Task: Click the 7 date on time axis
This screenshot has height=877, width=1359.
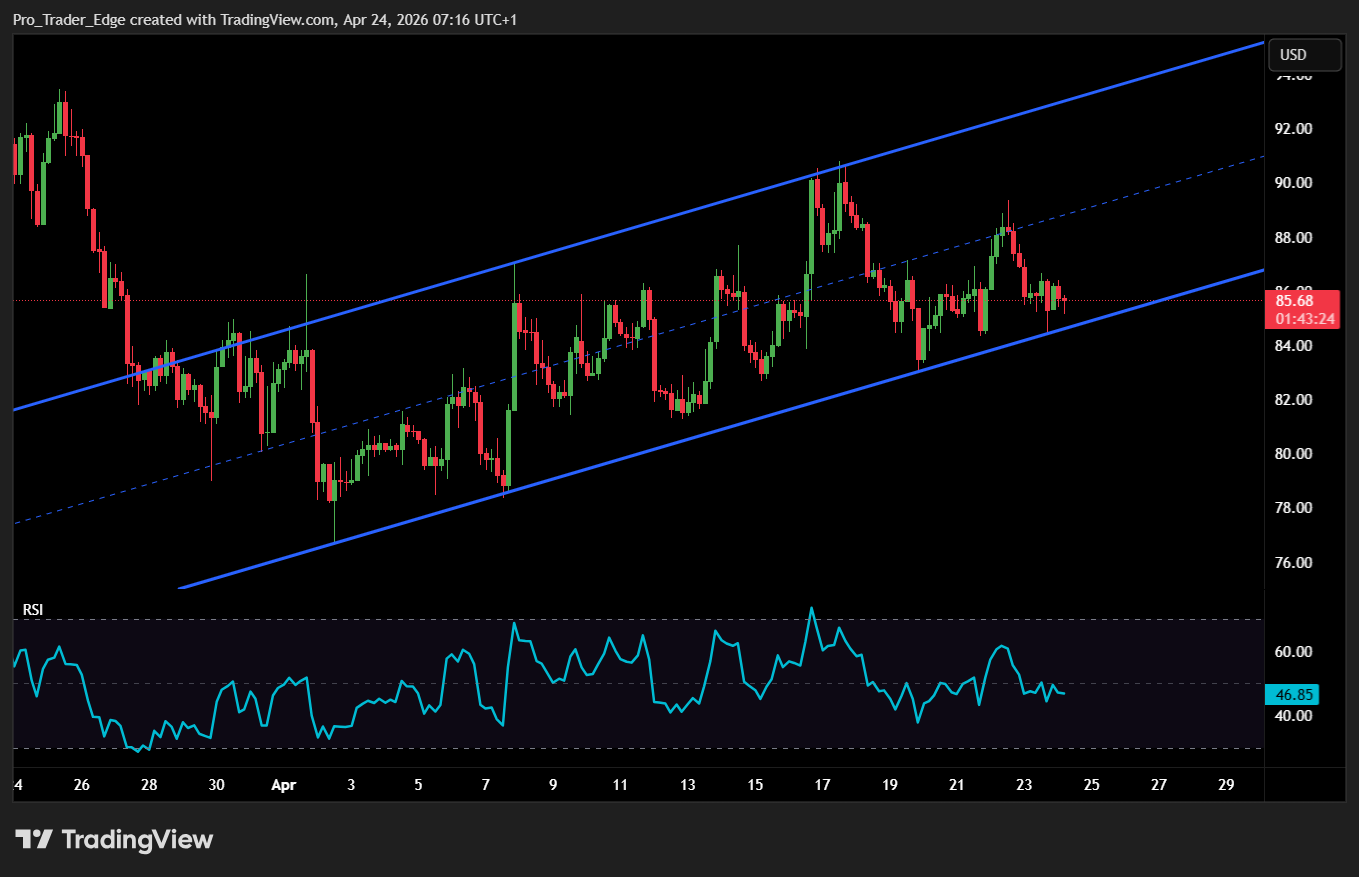Action: (486, 785)
